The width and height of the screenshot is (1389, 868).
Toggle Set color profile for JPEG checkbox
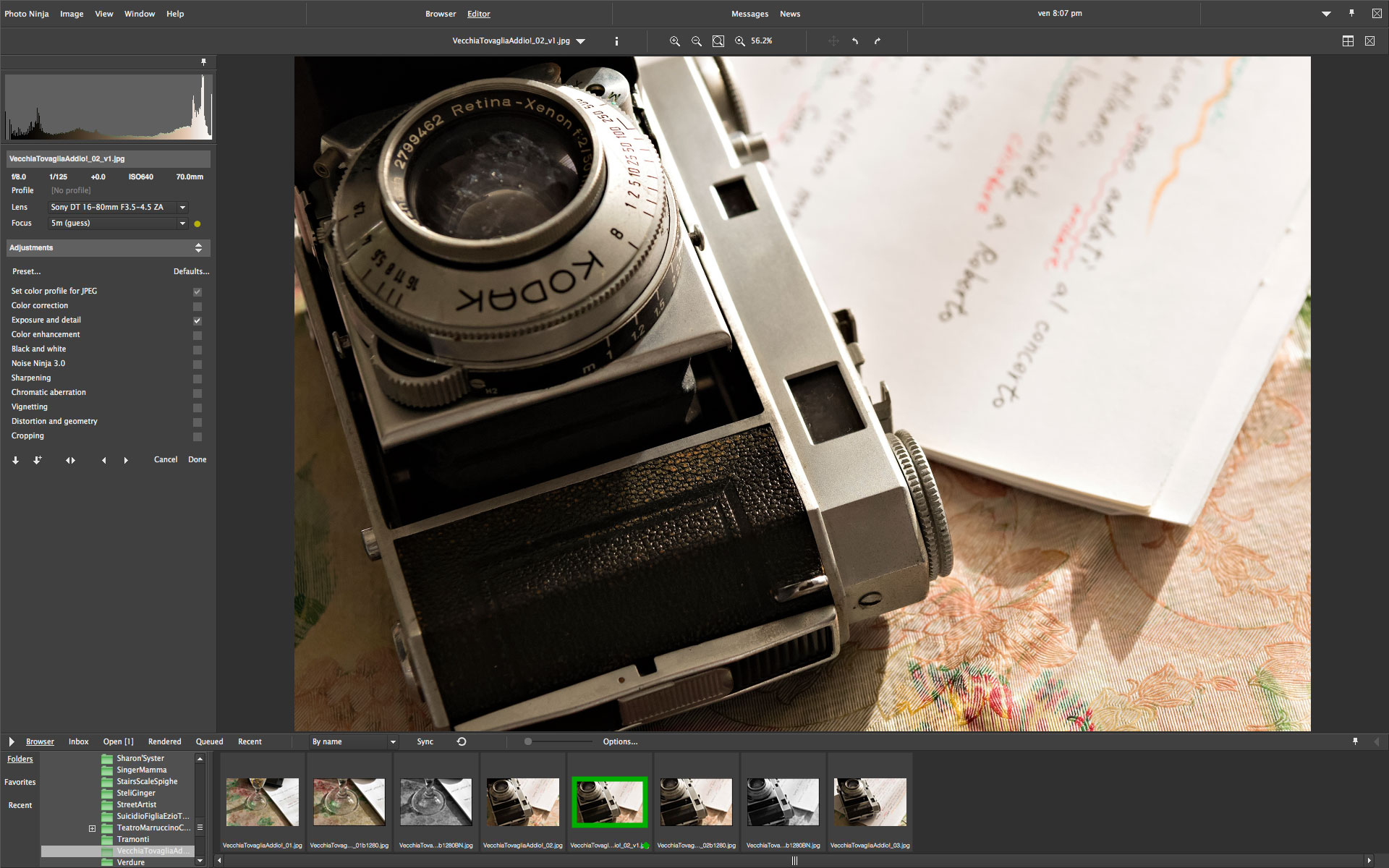pos(197,292)
